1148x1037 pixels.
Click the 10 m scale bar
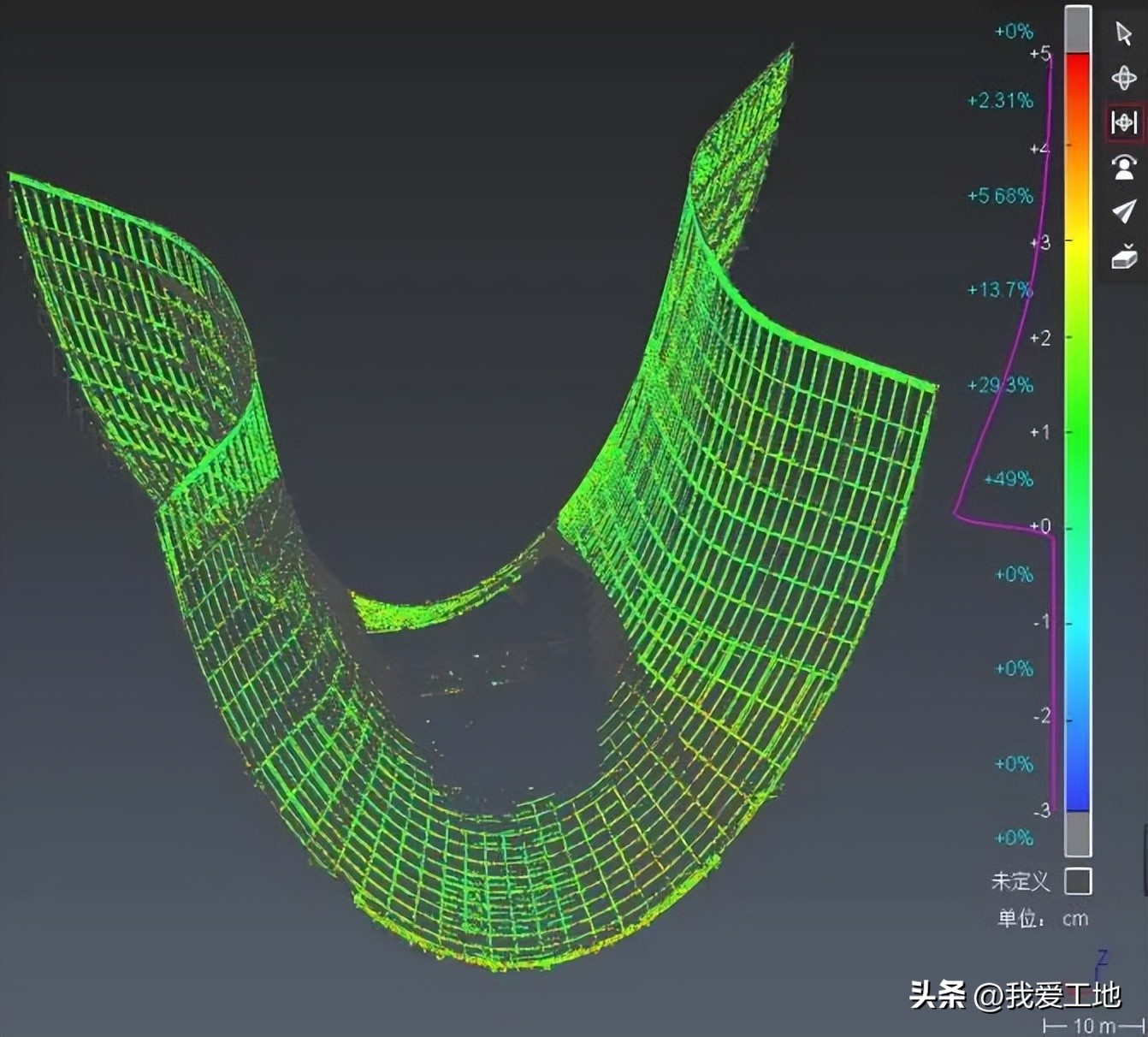(x=1094, y=1025)
